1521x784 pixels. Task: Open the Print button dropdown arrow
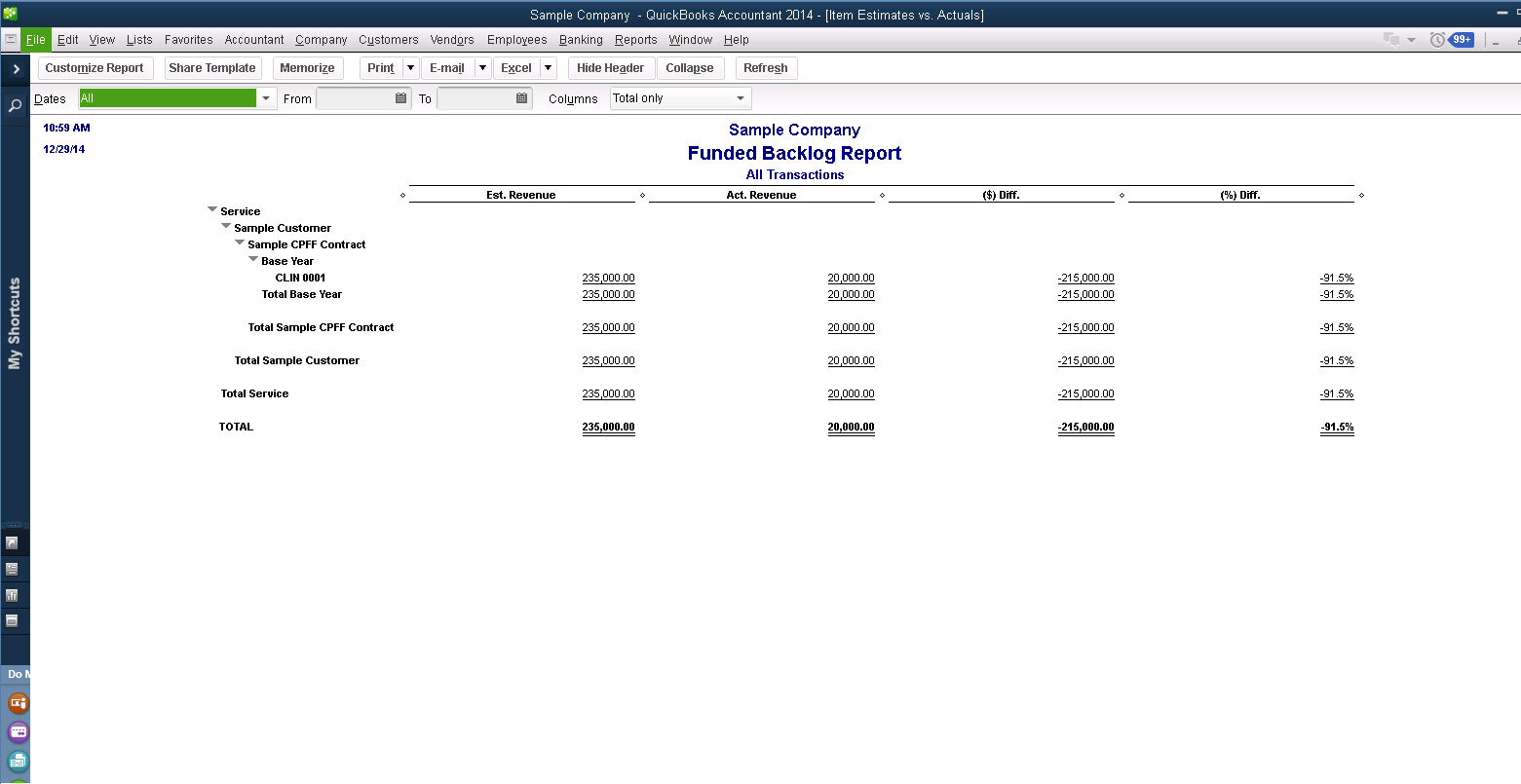tap(411, 68)
